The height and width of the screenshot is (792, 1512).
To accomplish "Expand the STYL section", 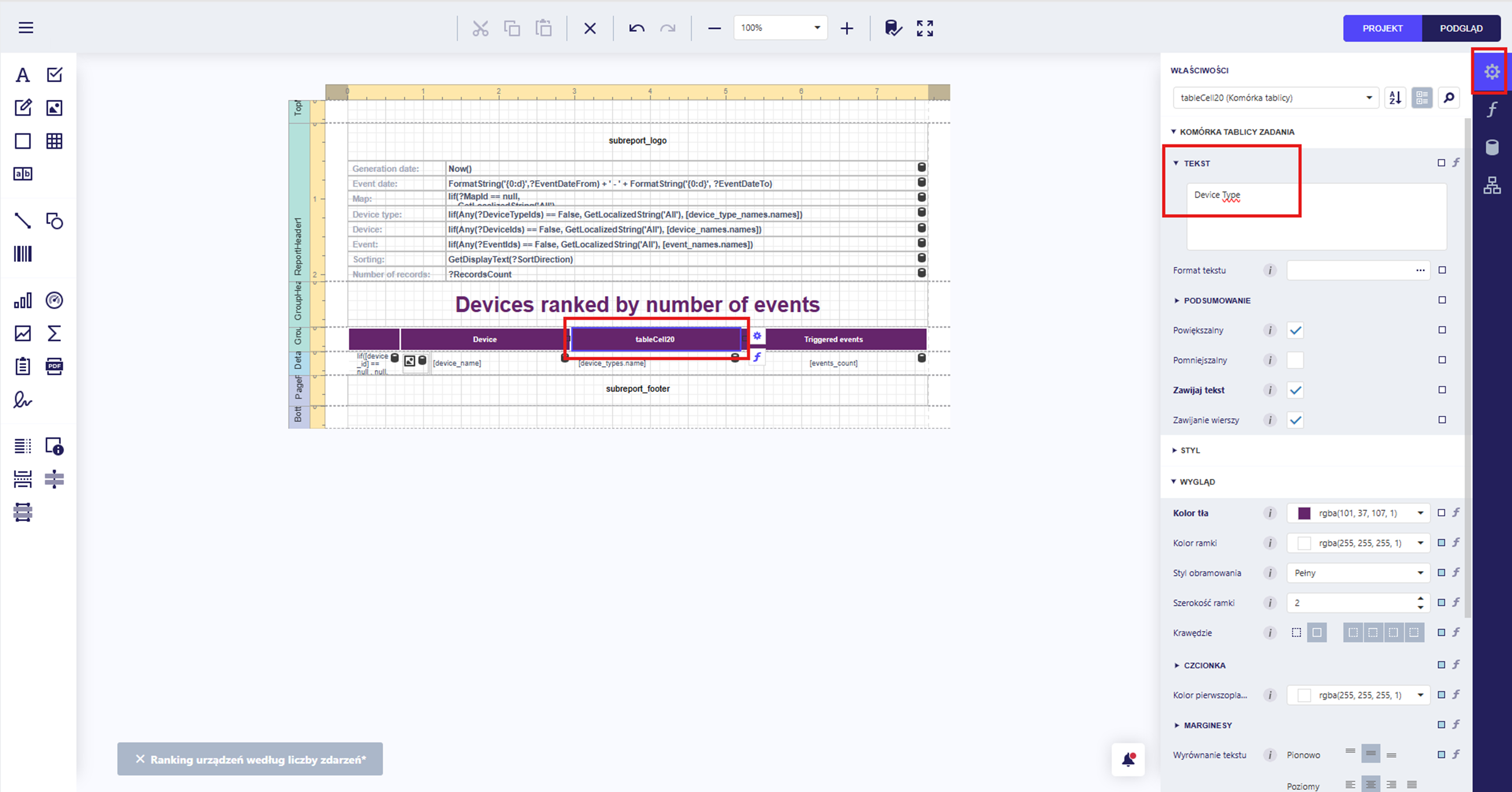I will 1189,450.
